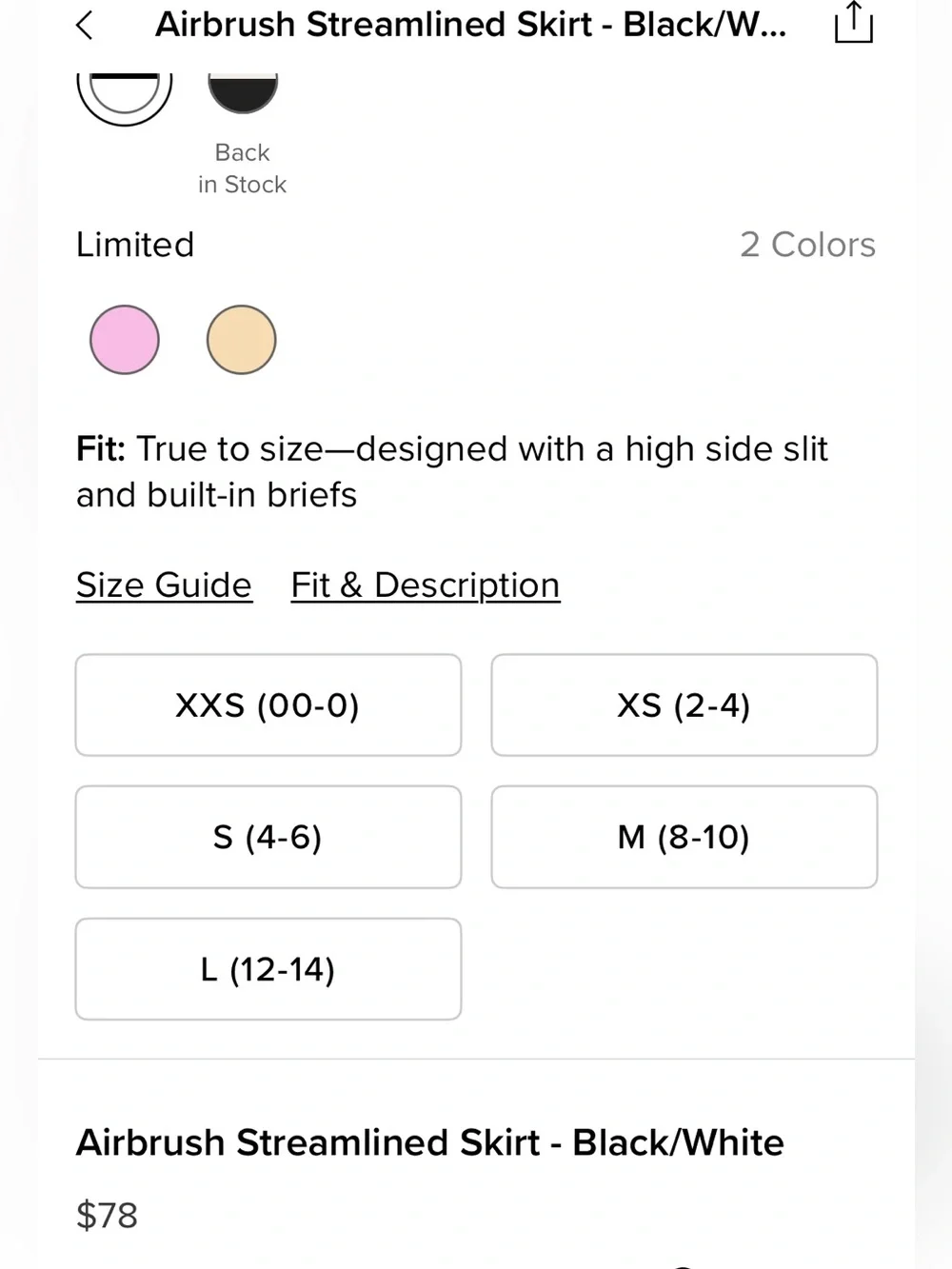Select size L (12-14)

[x=268, y=970]
